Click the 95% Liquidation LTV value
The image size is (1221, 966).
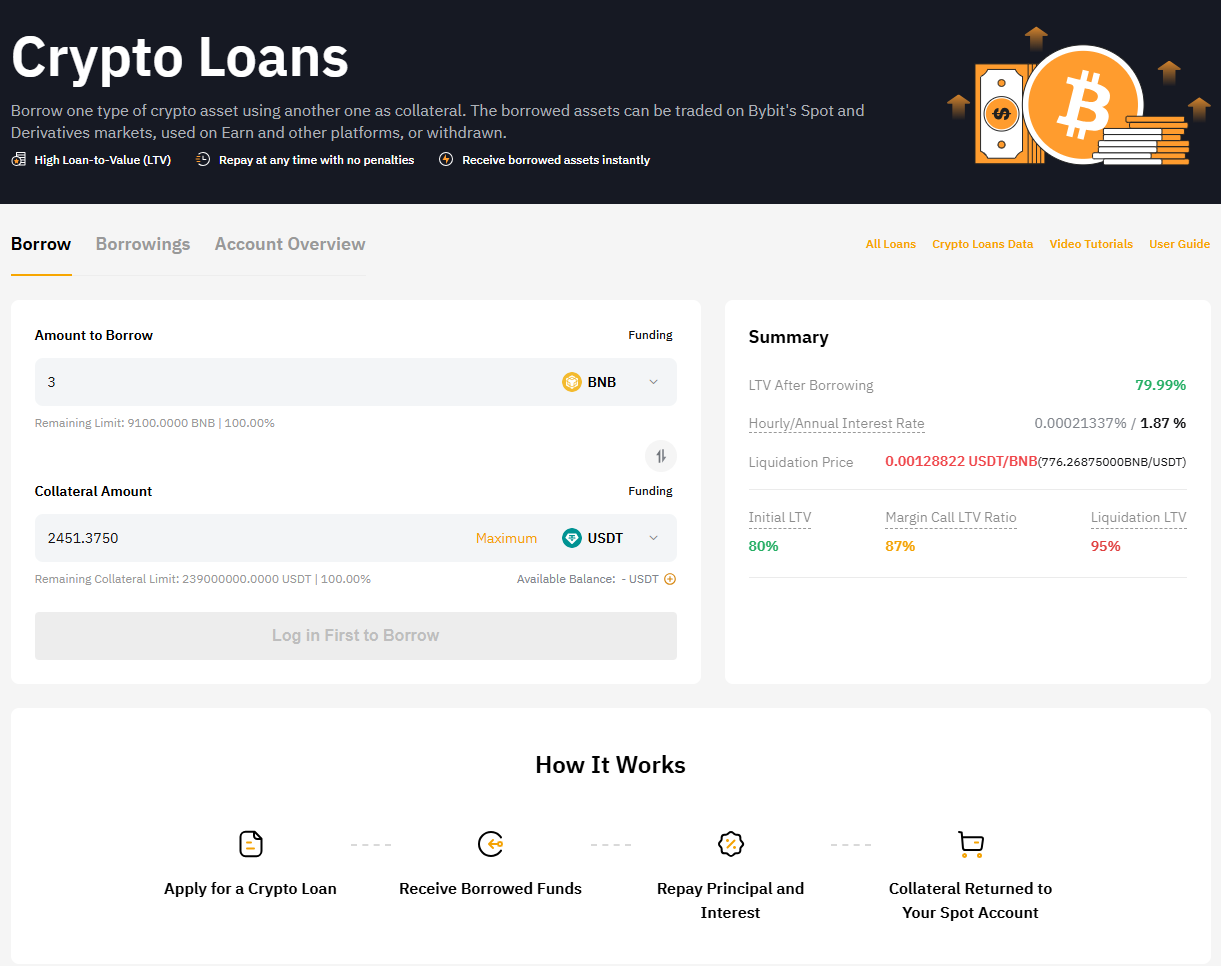pos(1106,546)
